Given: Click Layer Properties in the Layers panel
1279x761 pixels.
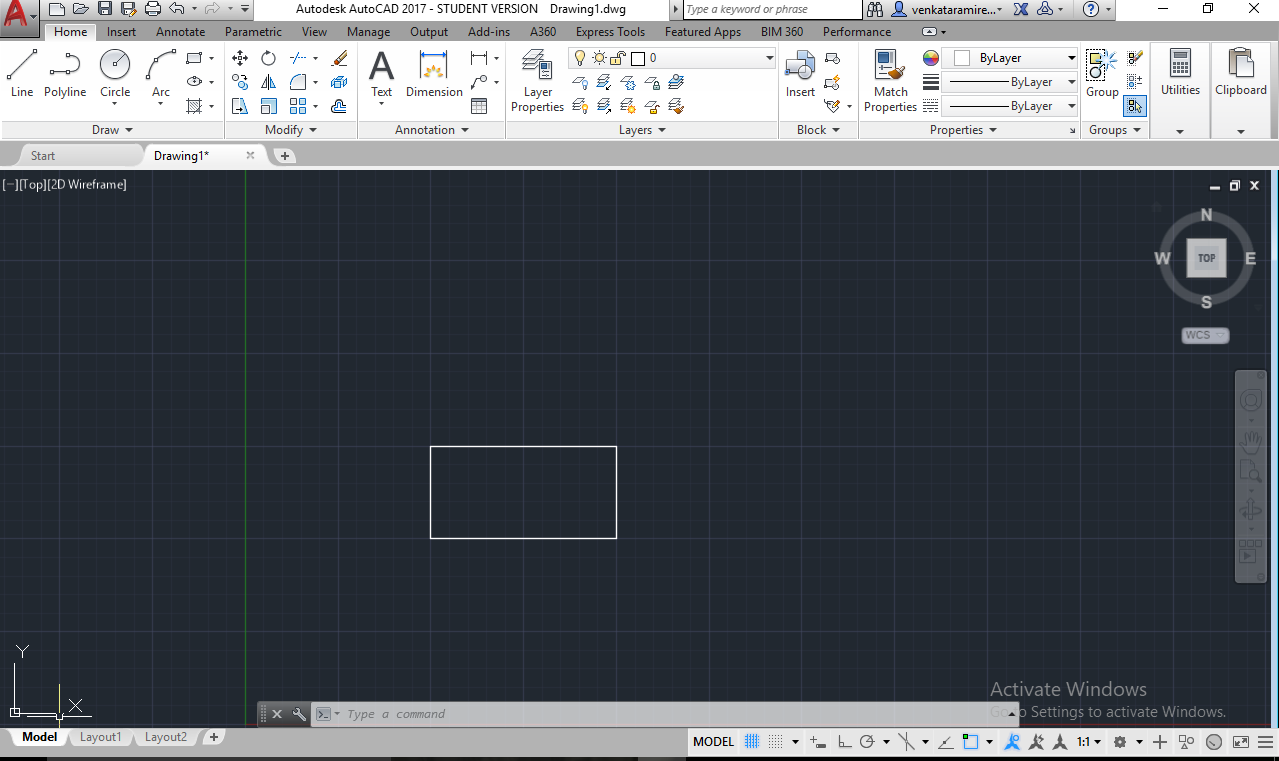Looking at the screenshot, I should (x=537, y=80).
